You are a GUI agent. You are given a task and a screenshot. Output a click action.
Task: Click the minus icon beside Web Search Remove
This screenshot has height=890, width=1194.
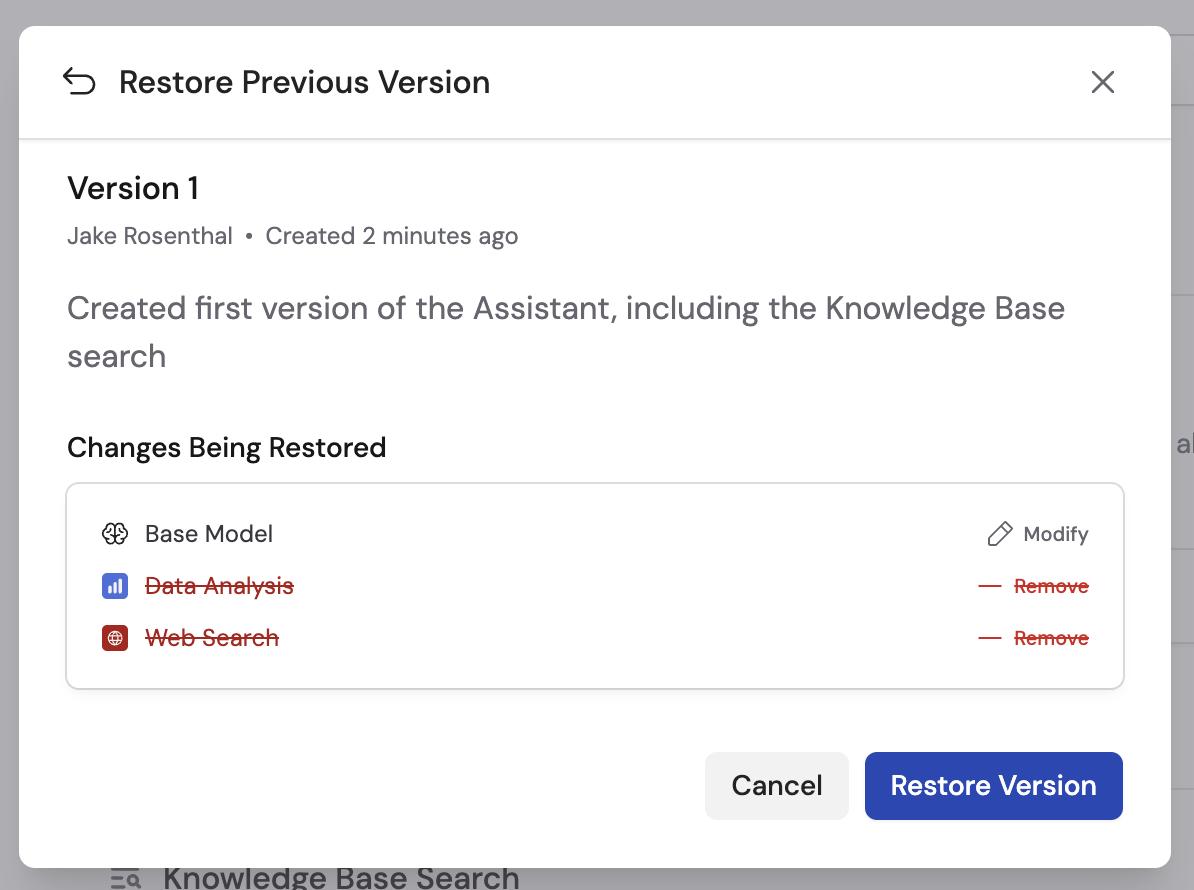pyautogui.click(x=989, y=638)
